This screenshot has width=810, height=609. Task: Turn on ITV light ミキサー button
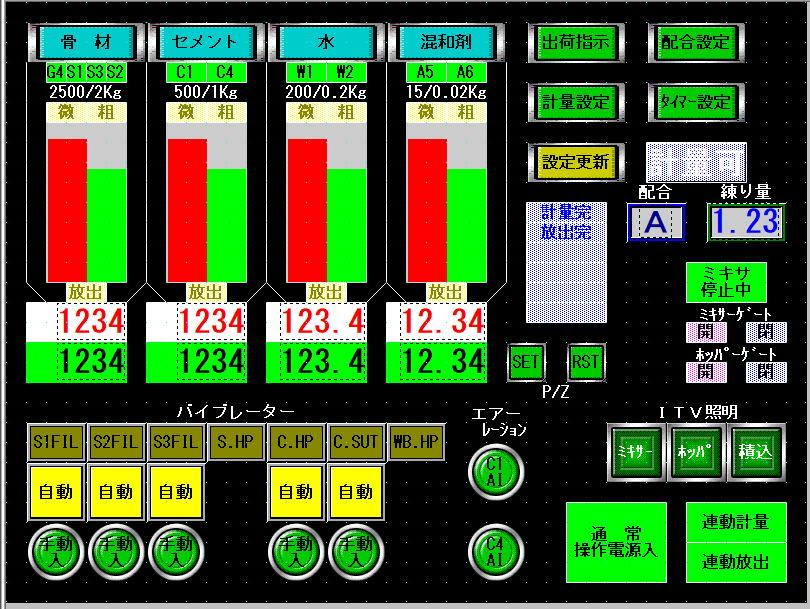click(x=634, y=451)
